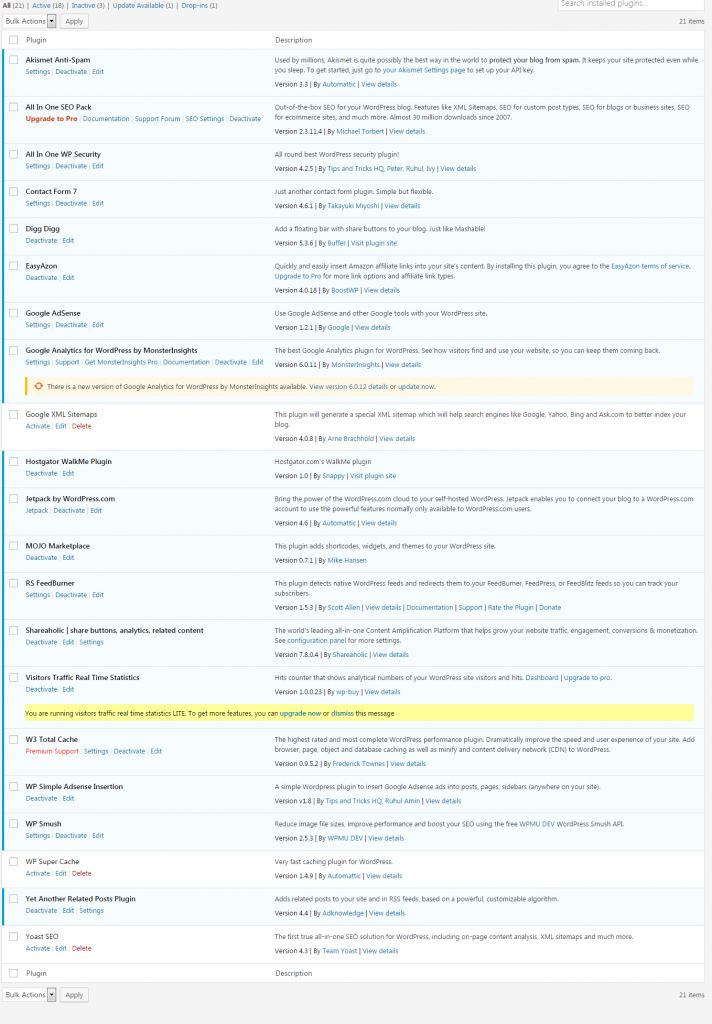Filter plugins by Inactive (3)
The image size is (712, 1024).
click(88, 5)
